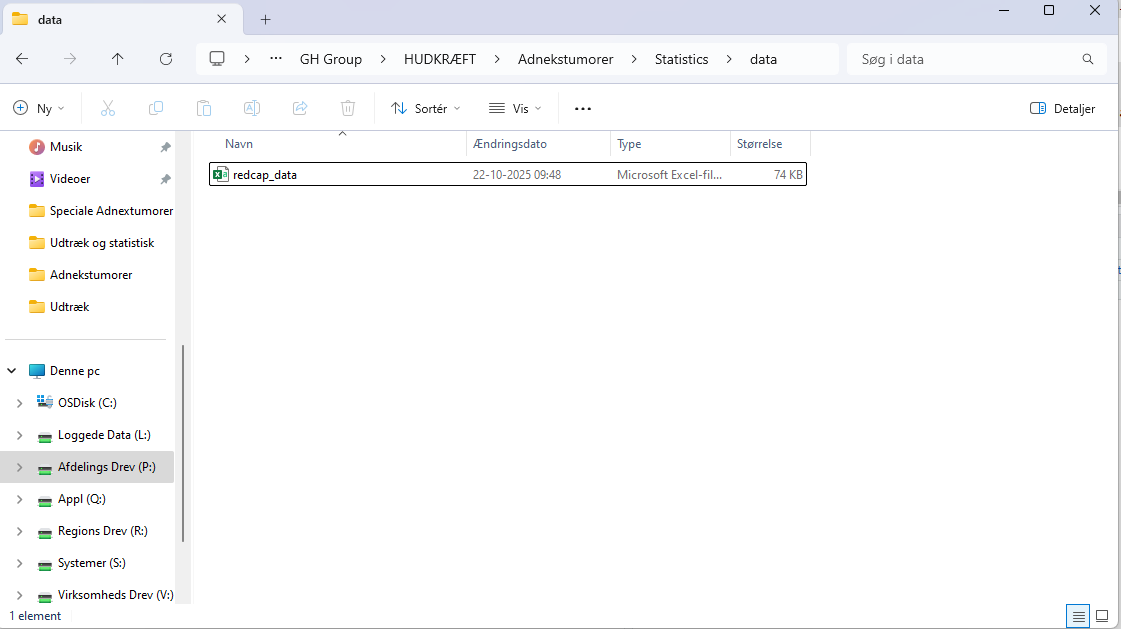
Task: Open the Vis view options menu
Action: pos(515,108)
